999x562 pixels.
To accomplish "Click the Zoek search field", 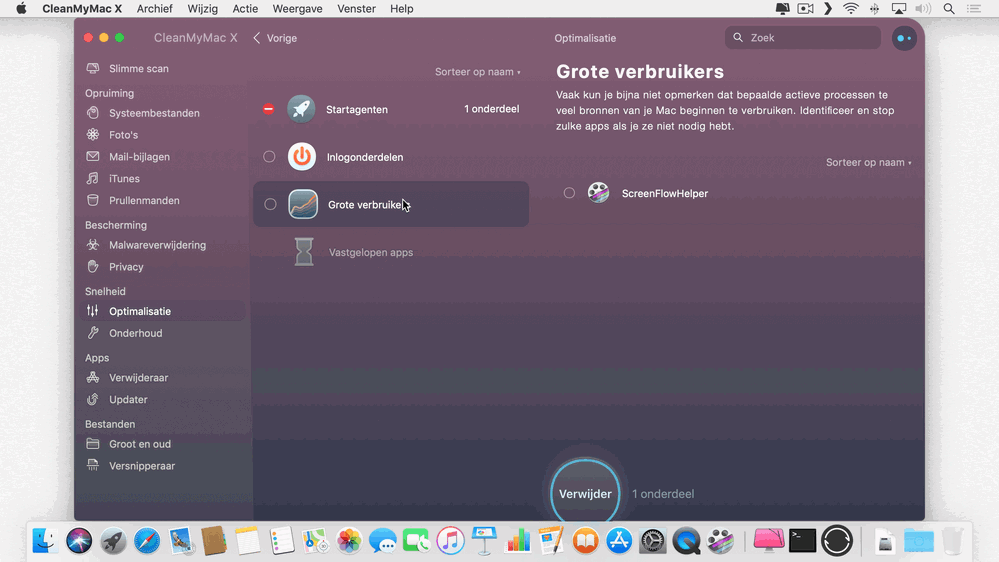I will [803, 38].
